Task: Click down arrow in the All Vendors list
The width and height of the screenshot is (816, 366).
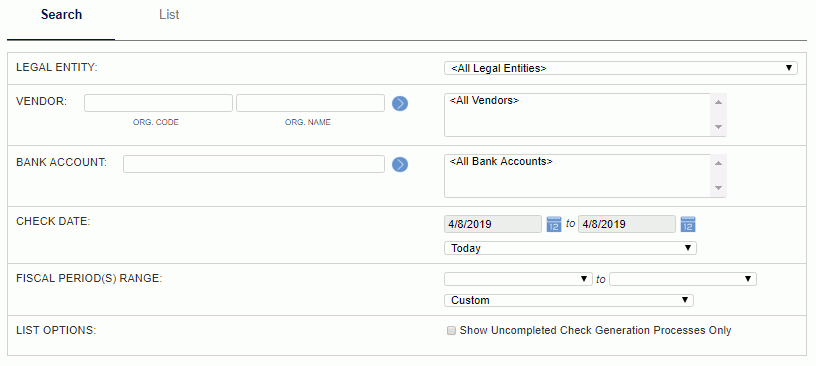Action: [x=718, y=127]
